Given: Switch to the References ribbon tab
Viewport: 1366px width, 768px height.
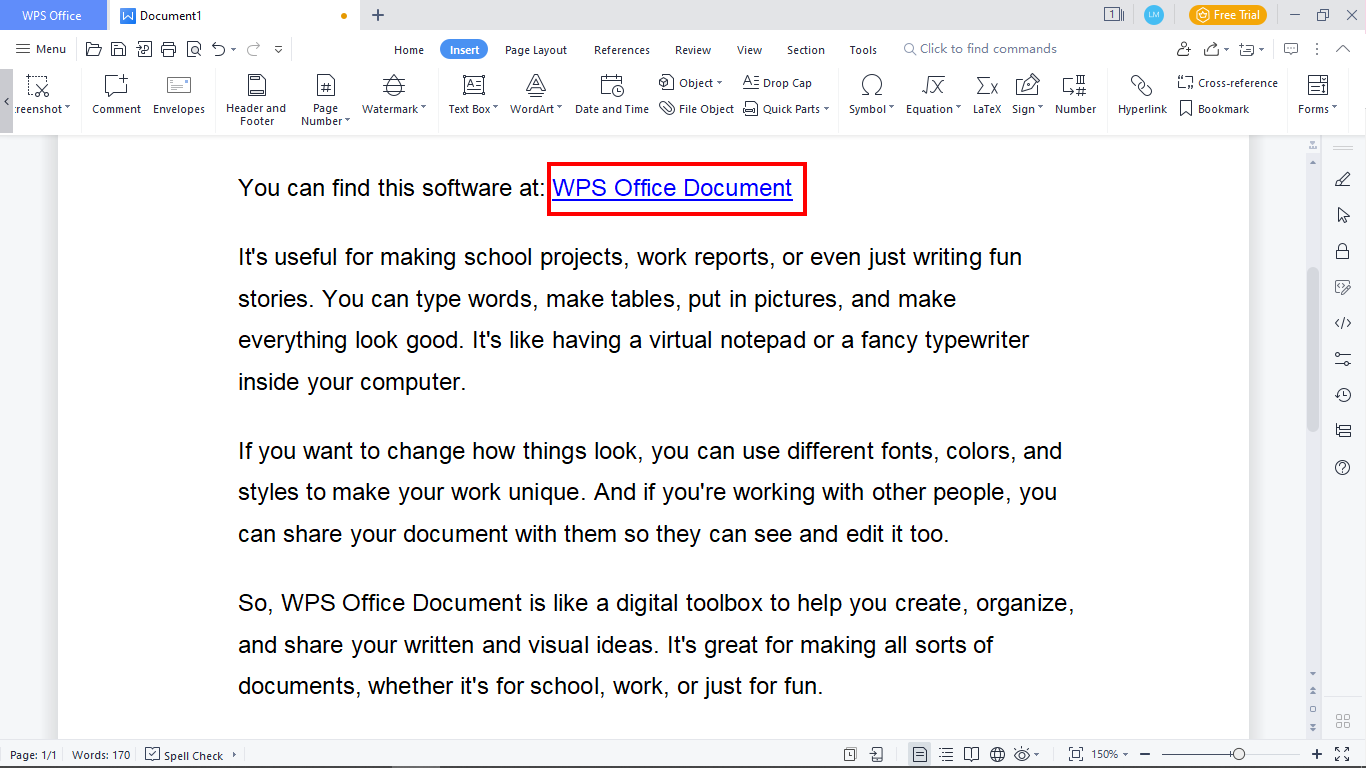Looking at the screenshot, I should pos(621,49).
